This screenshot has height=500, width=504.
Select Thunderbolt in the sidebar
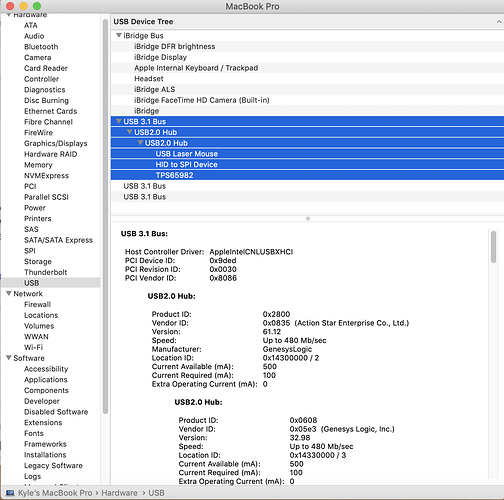46,272
